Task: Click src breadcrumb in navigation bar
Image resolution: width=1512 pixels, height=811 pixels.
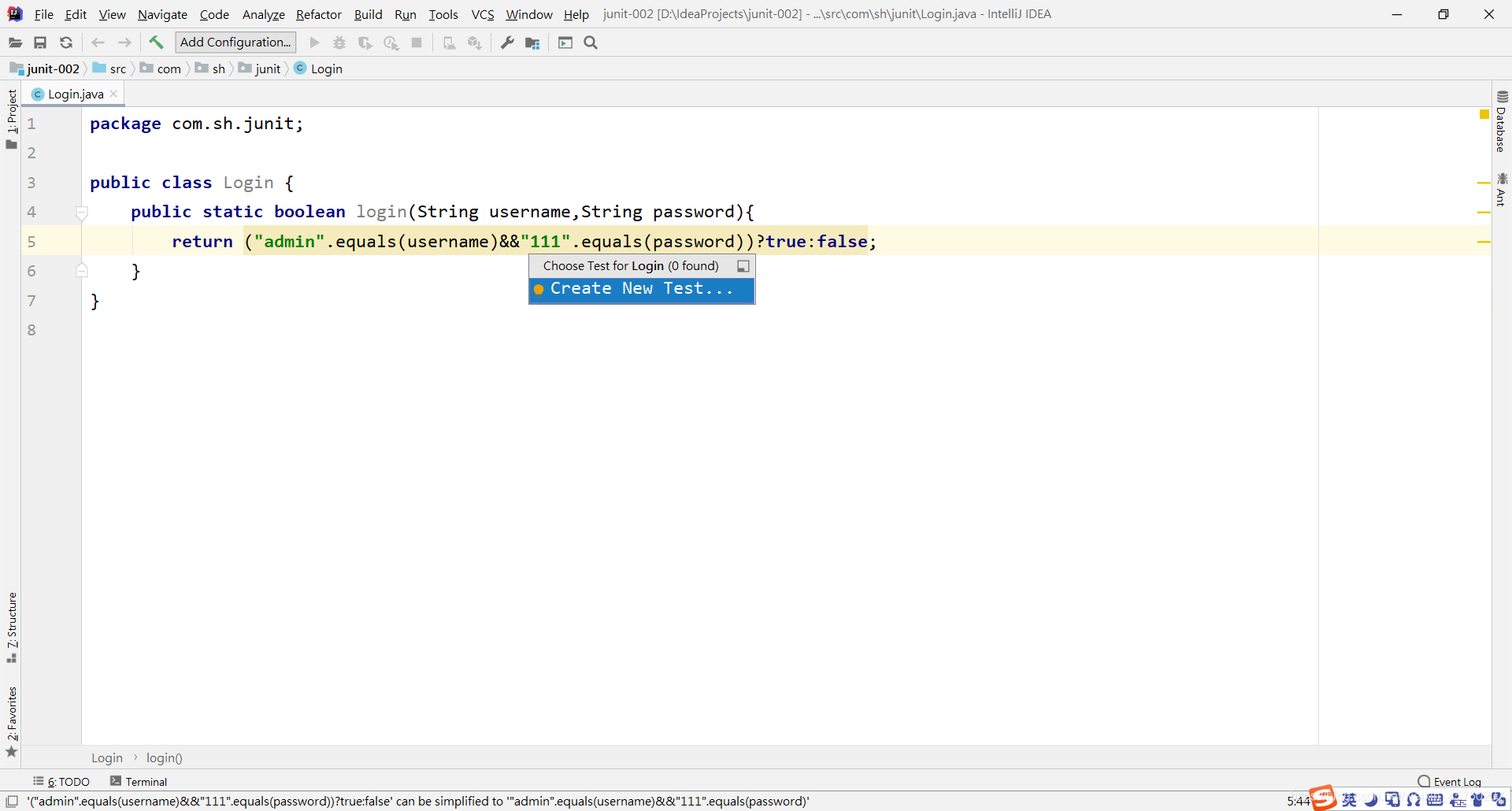Action: (110, 69)
